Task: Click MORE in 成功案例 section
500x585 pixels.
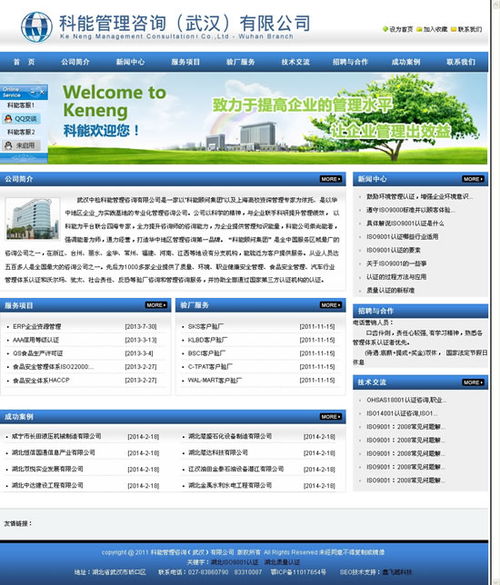Action: click(331, 417)
